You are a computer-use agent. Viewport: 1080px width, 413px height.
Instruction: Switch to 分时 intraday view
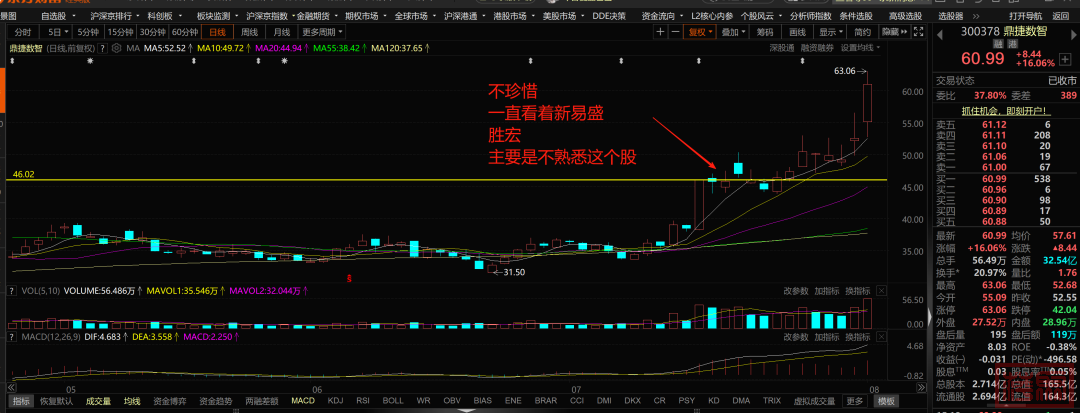(x=23, y=32)
